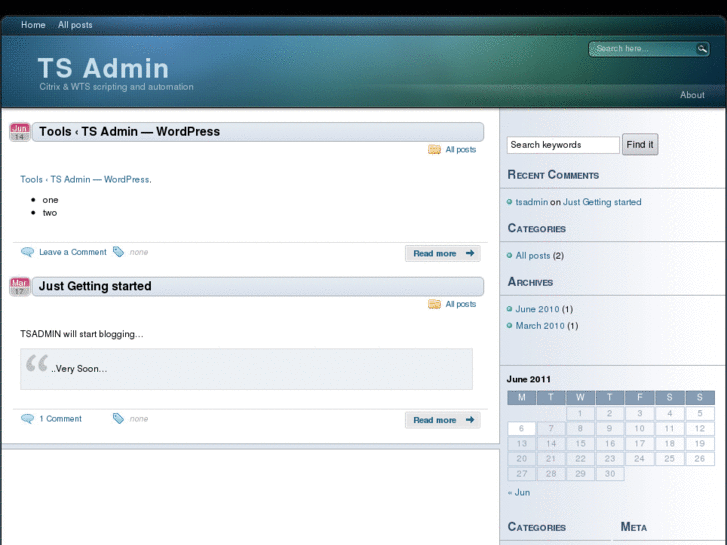This screenshot has width=727, height=545.
Task: Click the Archives heading
Action: 530,282
